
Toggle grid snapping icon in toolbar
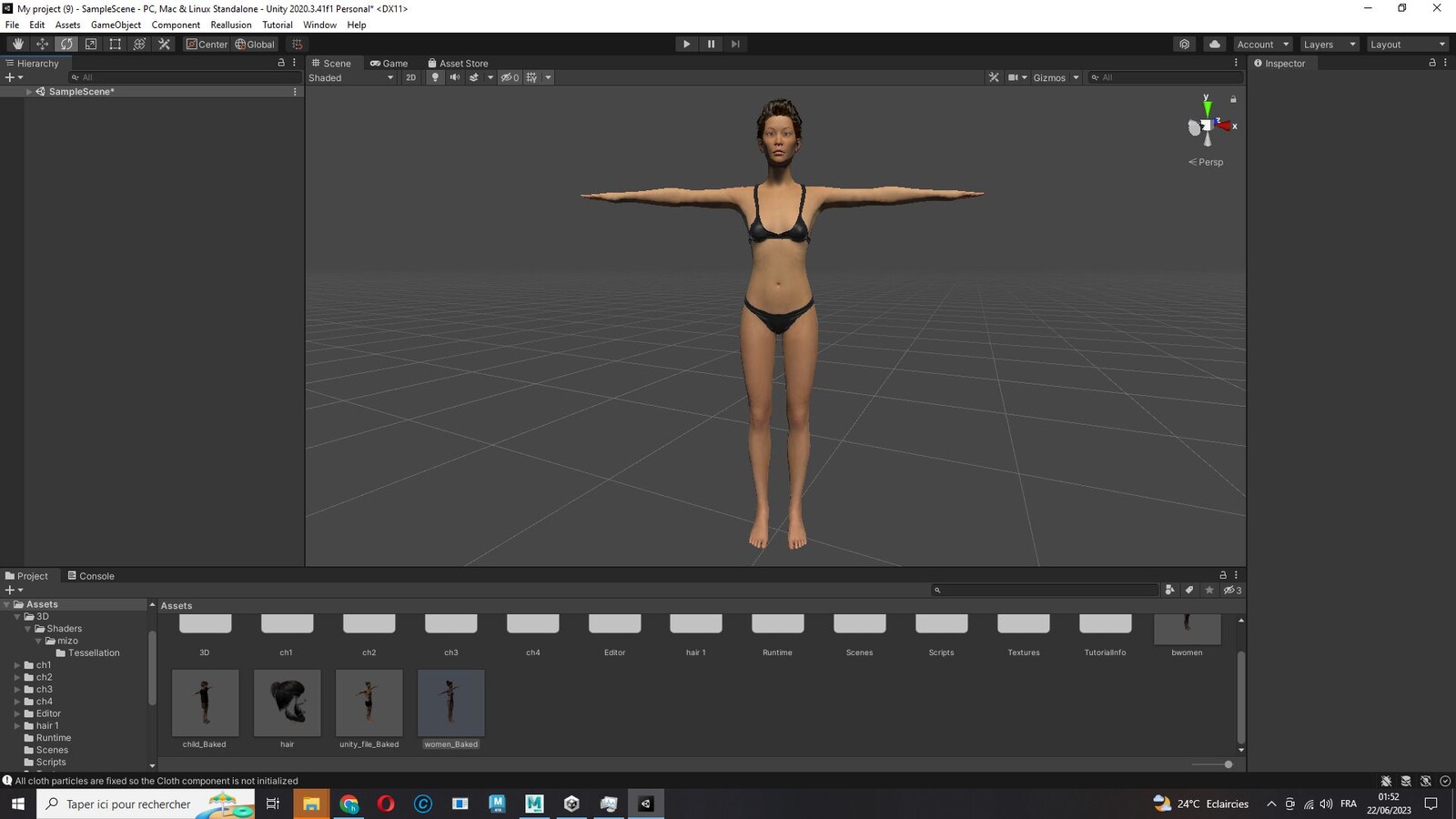click(297, 44)
